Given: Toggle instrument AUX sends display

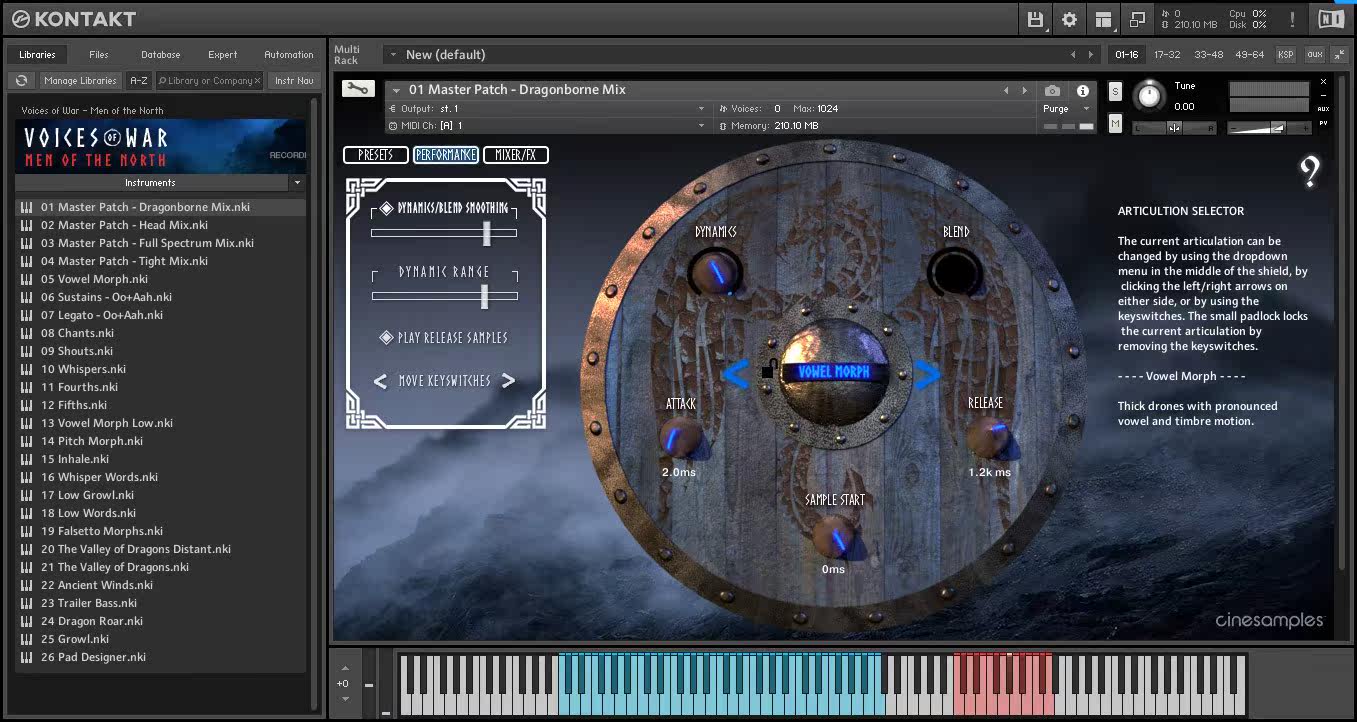Looking at the screenshot, I should coord(1324,109).
